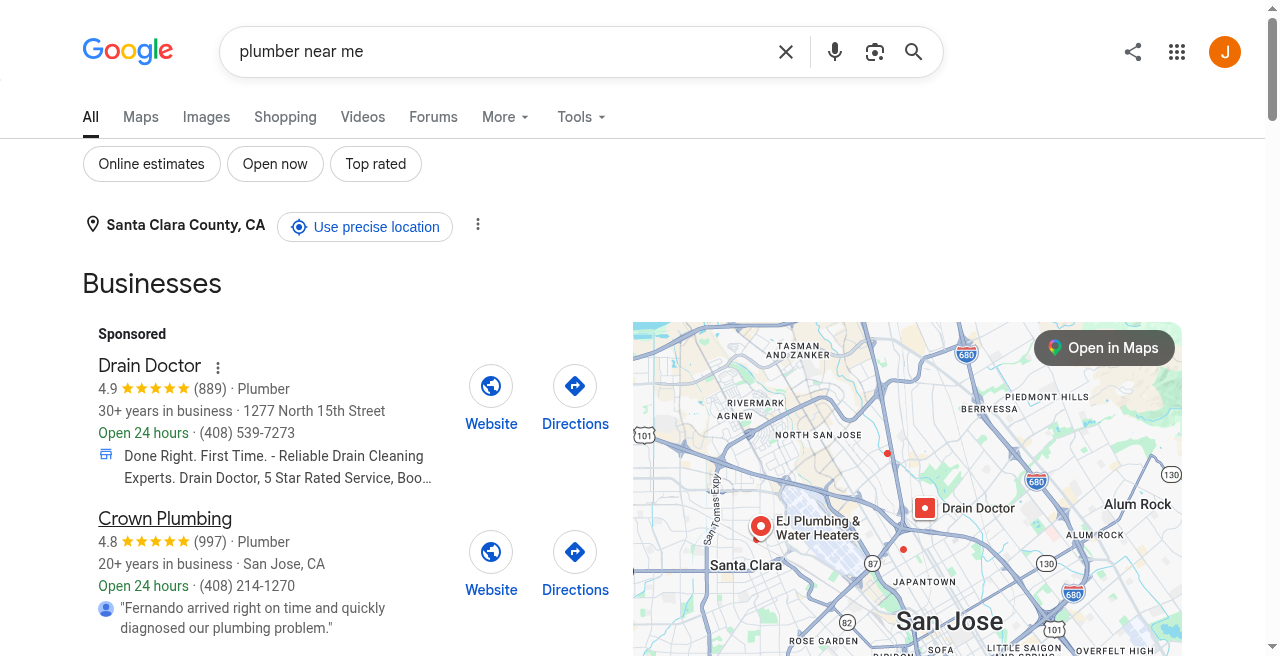
Task: Toggle the Online estimates filter chip
Action: pos(151,164)
